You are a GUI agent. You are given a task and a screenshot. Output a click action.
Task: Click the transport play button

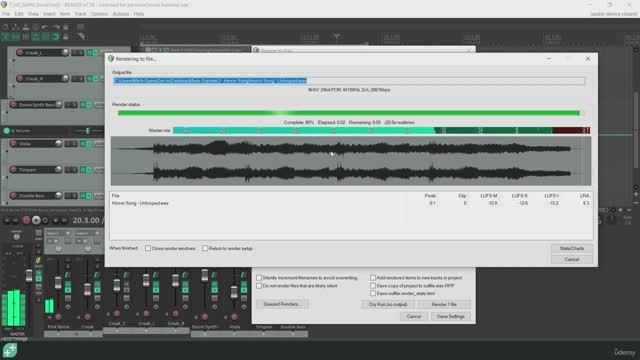tap(36, 220)
